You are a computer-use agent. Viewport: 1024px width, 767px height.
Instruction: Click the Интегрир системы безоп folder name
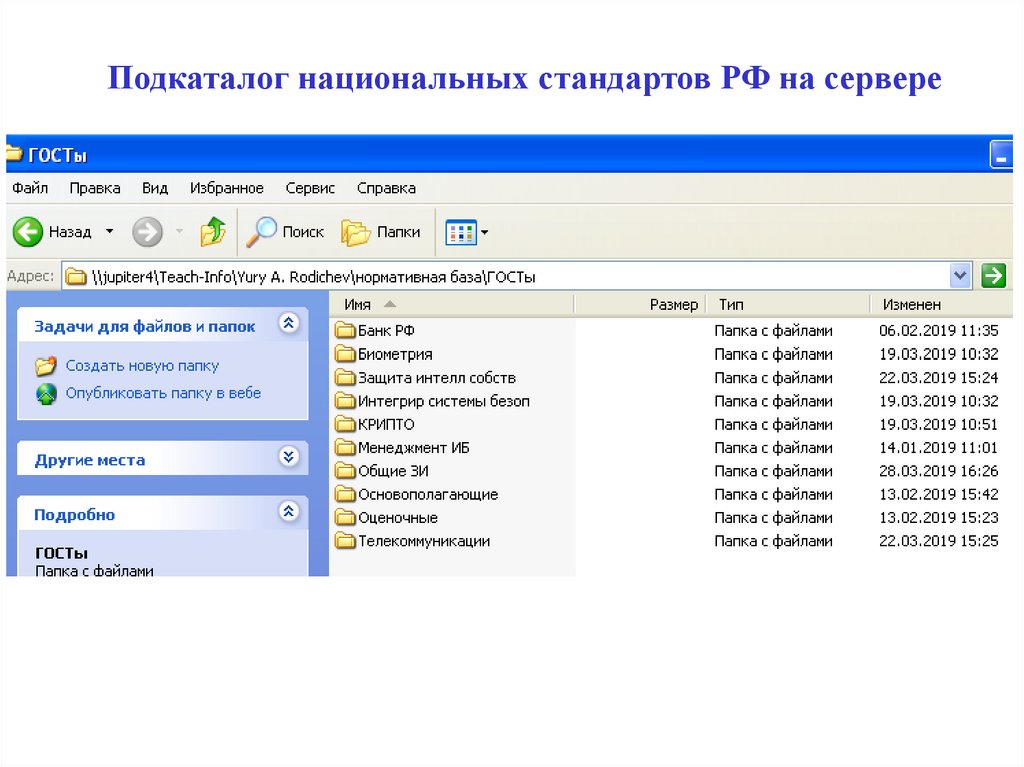point(444,401)
